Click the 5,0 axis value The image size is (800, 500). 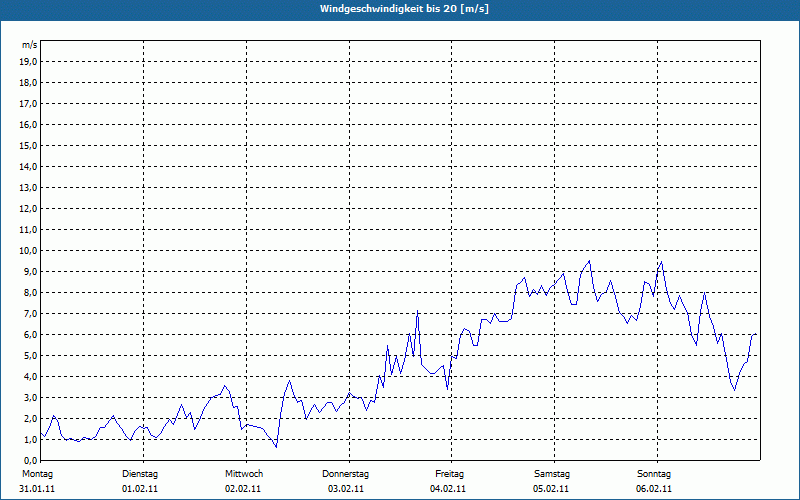(30, 356)
